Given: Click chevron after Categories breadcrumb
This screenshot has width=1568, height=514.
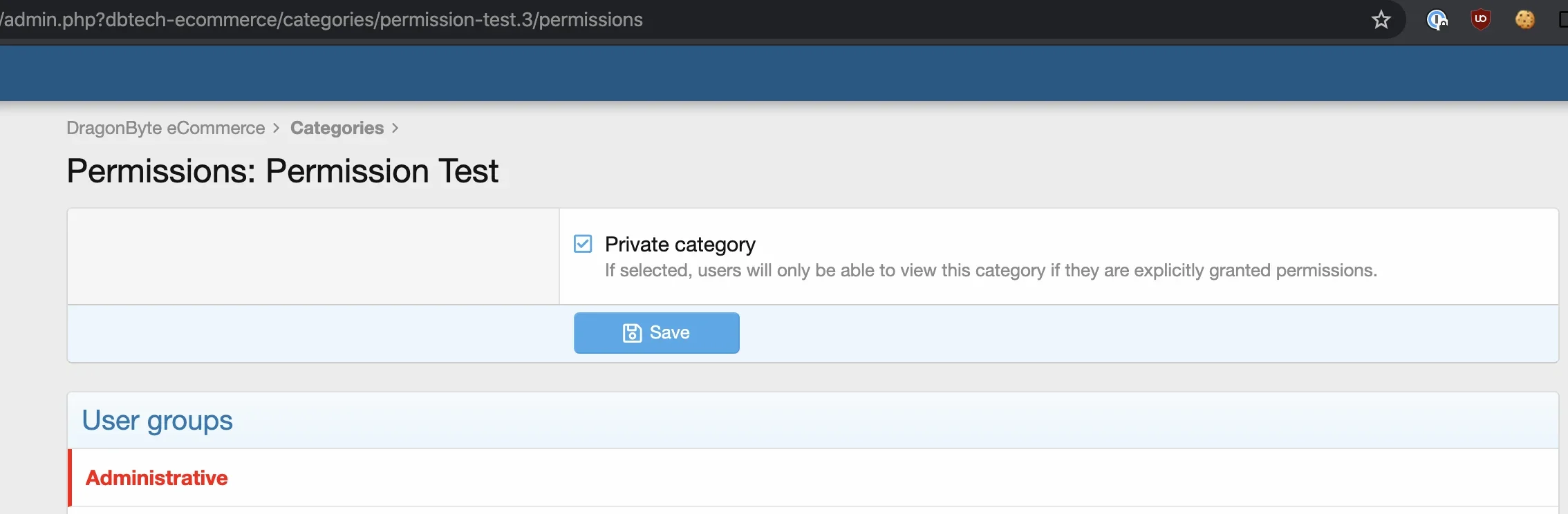Looking at the screenshot, I should point(395,128).
